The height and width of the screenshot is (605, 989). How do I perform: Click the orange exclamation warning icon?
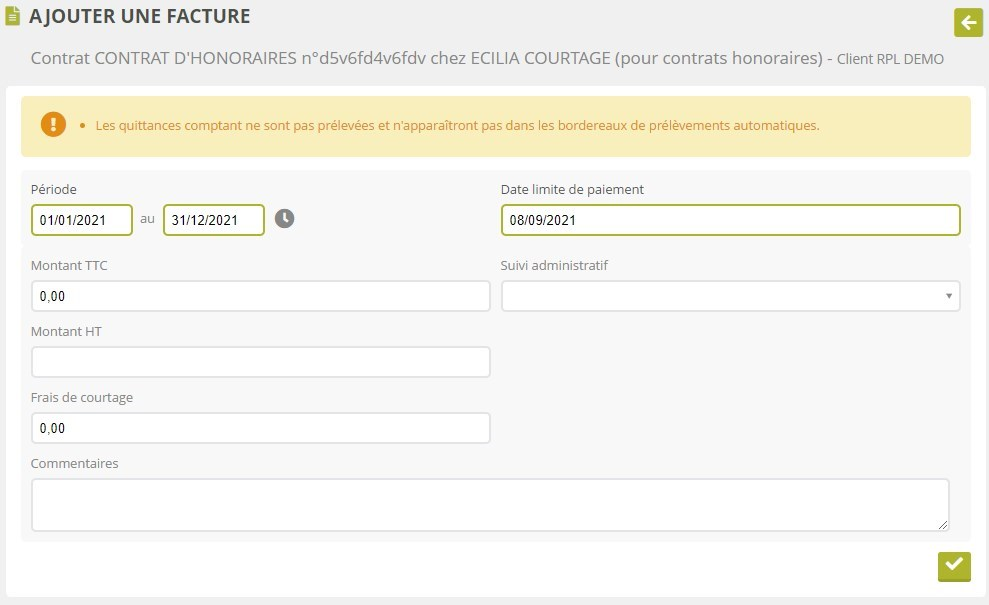(53, 125)
